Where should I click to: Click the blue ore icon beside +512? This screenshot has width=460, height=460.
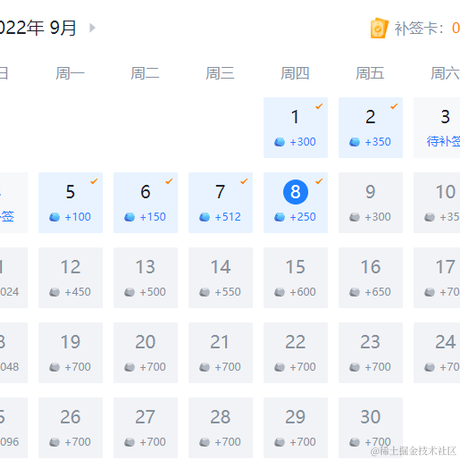click(x=204, y=217)
